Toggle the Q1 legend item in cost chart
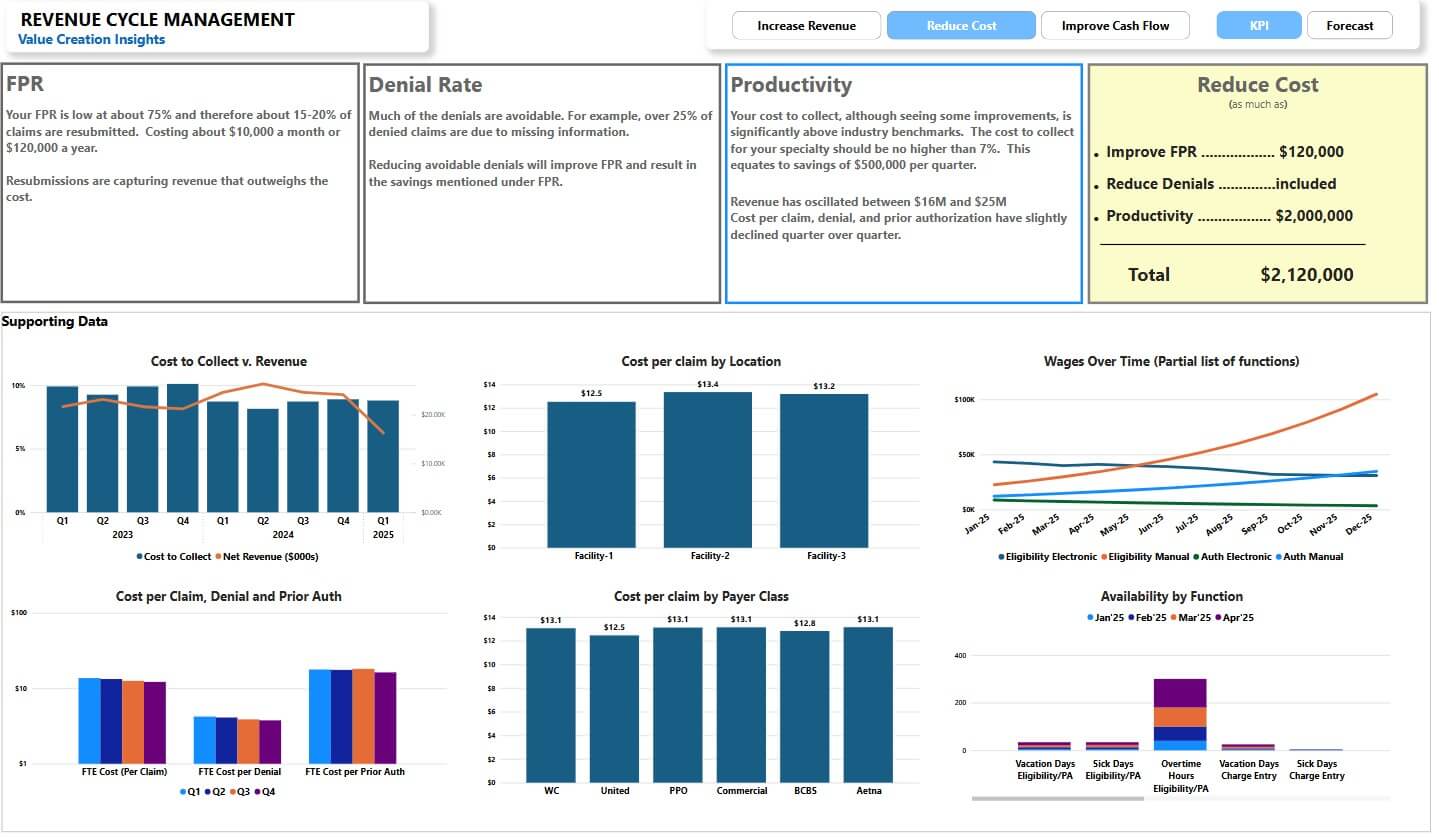 (x=183, y=792)
